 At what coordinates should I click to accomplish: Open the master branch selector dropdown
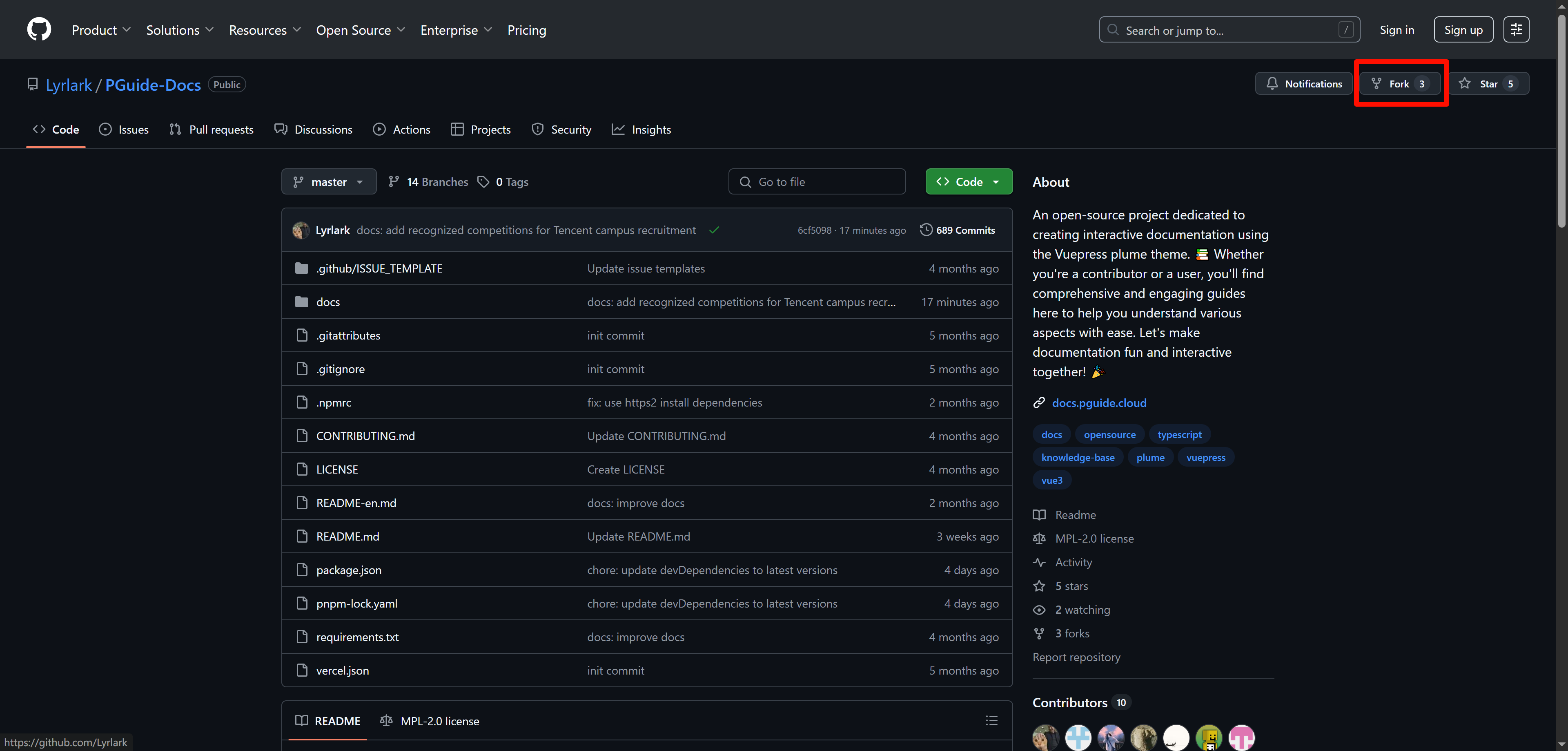pos(329,181)
